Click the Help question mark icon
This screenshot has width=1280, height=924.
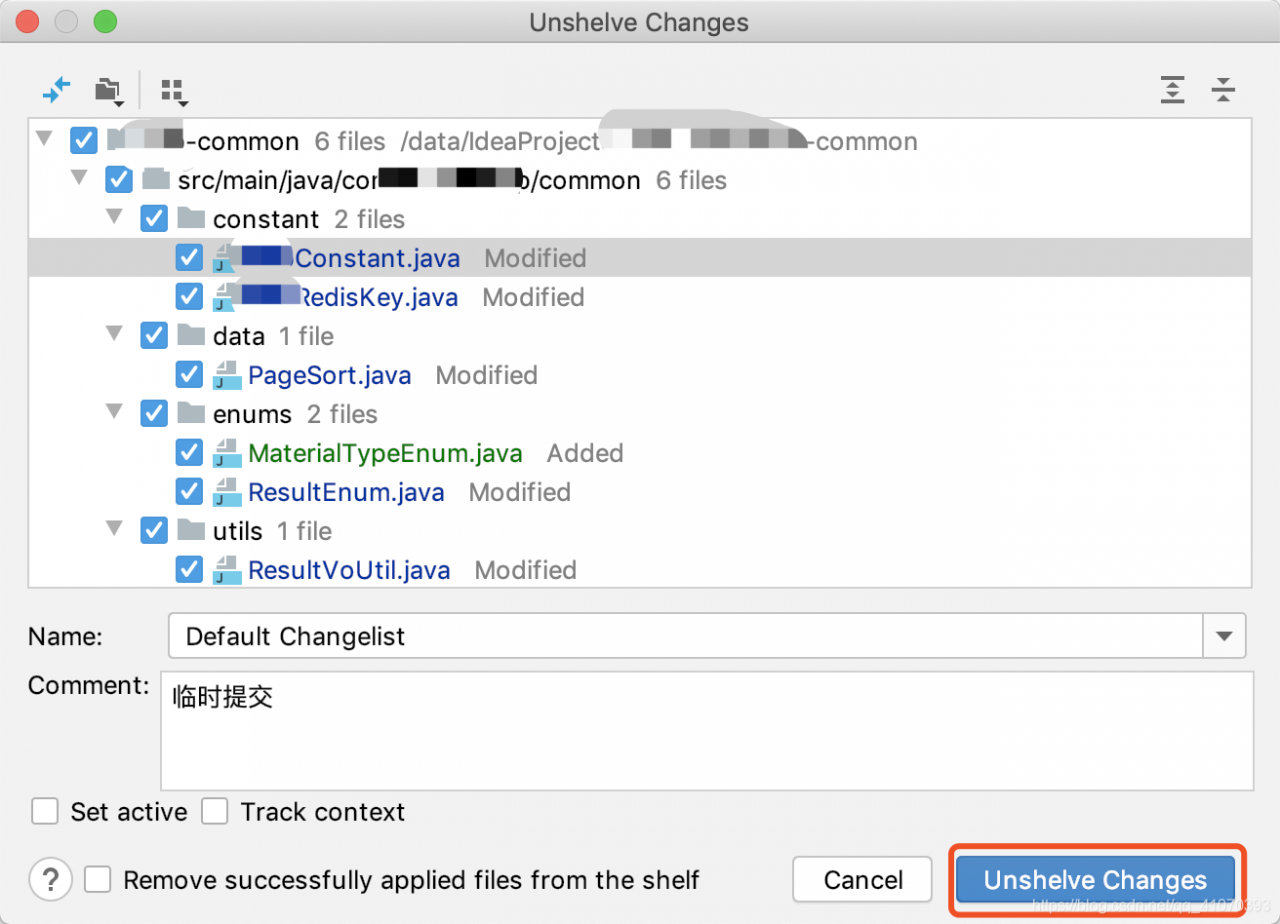50,880
